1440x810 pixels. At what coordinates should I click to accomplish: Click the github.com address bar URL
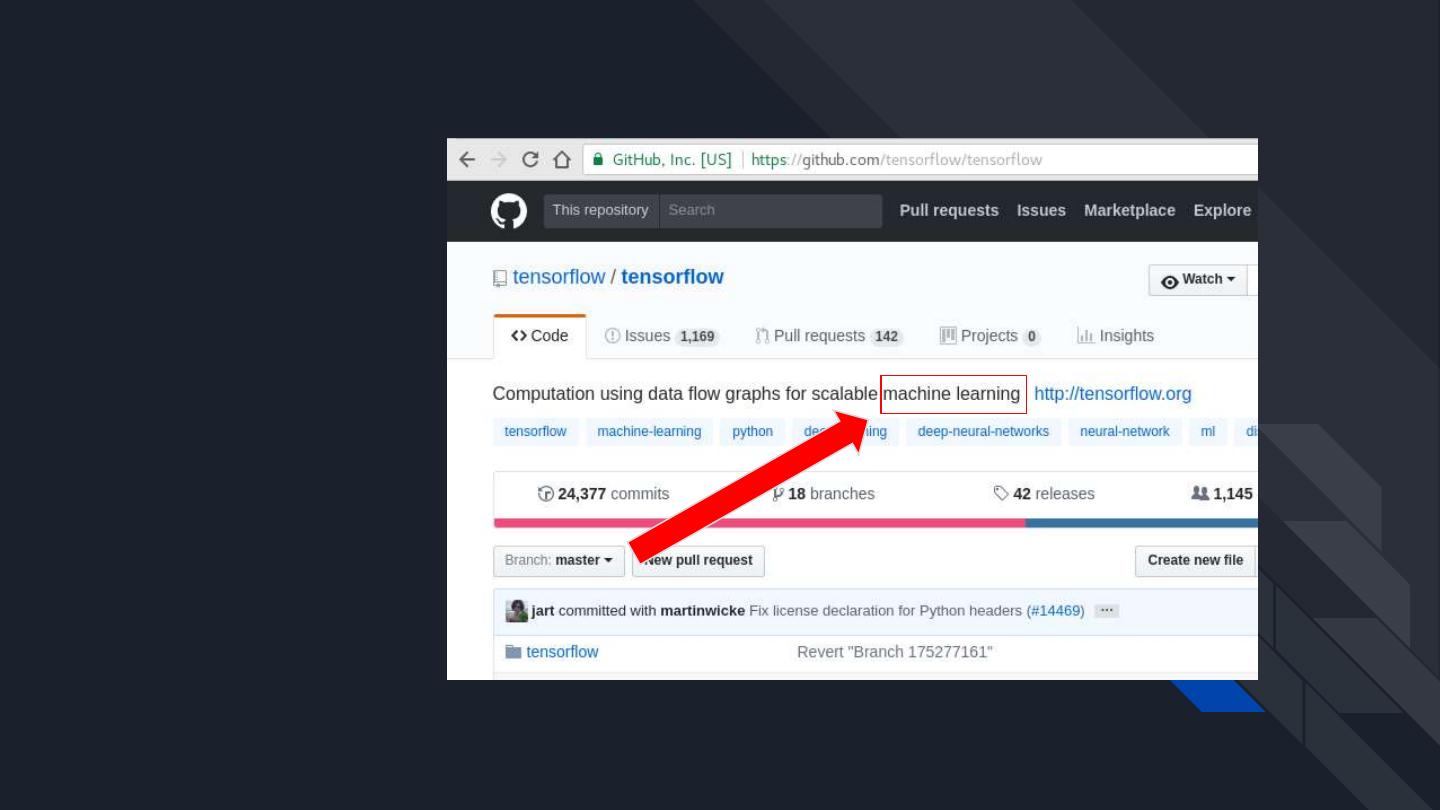coord(896,160)
